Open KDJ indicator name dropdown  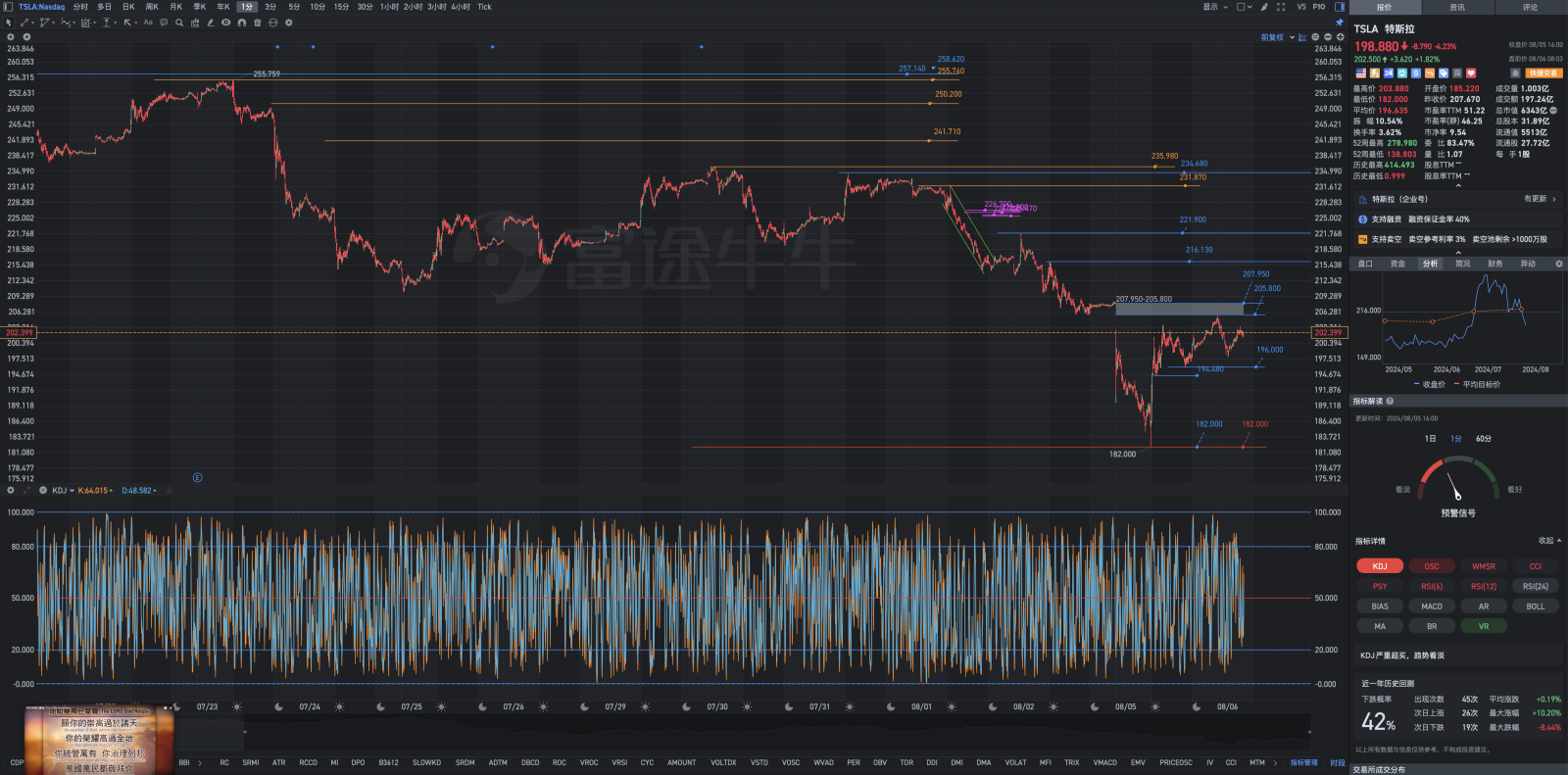tap(63, 490)
